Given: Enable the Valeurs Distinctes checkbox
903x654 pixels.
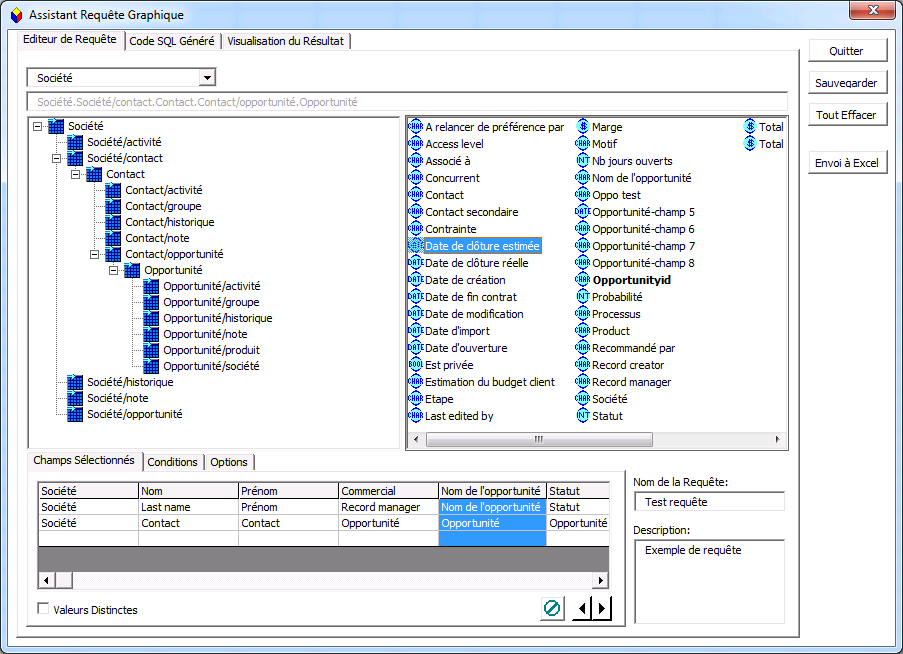Looking at the screenshot, I should tap(43, 609).
